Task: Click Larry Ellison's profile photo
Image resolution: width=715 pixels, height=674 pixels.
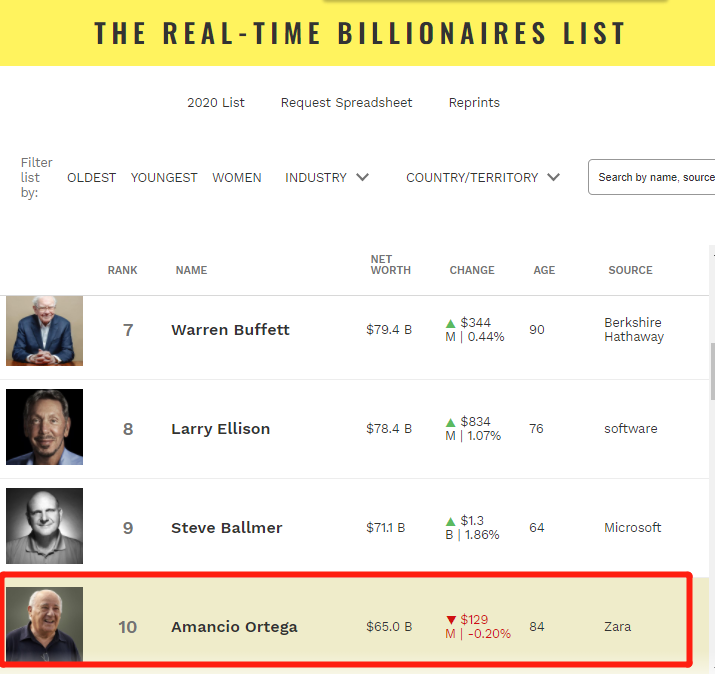Action: coord(44,428)
